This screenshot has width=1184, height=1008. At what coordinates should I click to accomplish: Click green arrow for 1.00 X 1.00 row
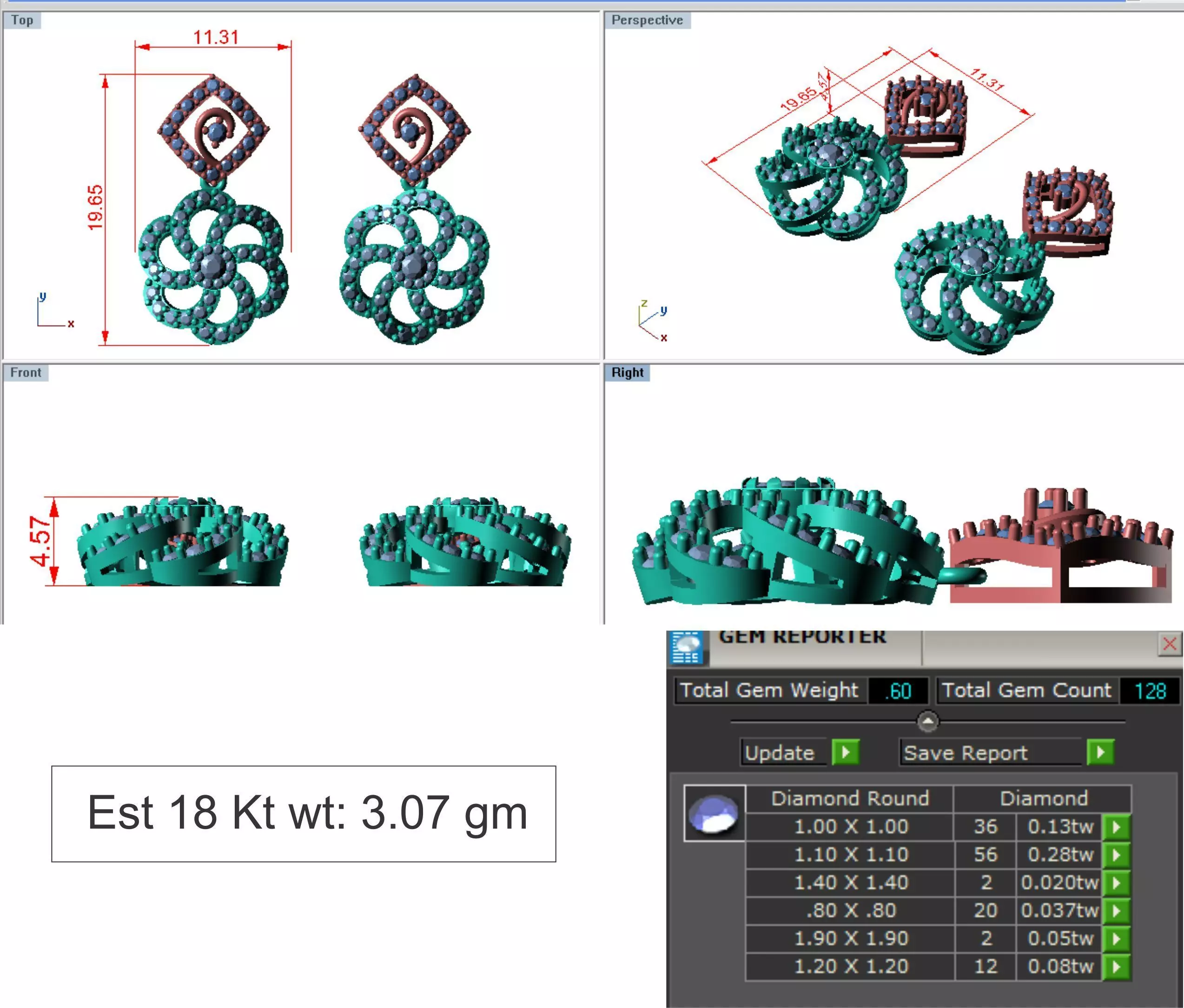tap(1116, 826)
